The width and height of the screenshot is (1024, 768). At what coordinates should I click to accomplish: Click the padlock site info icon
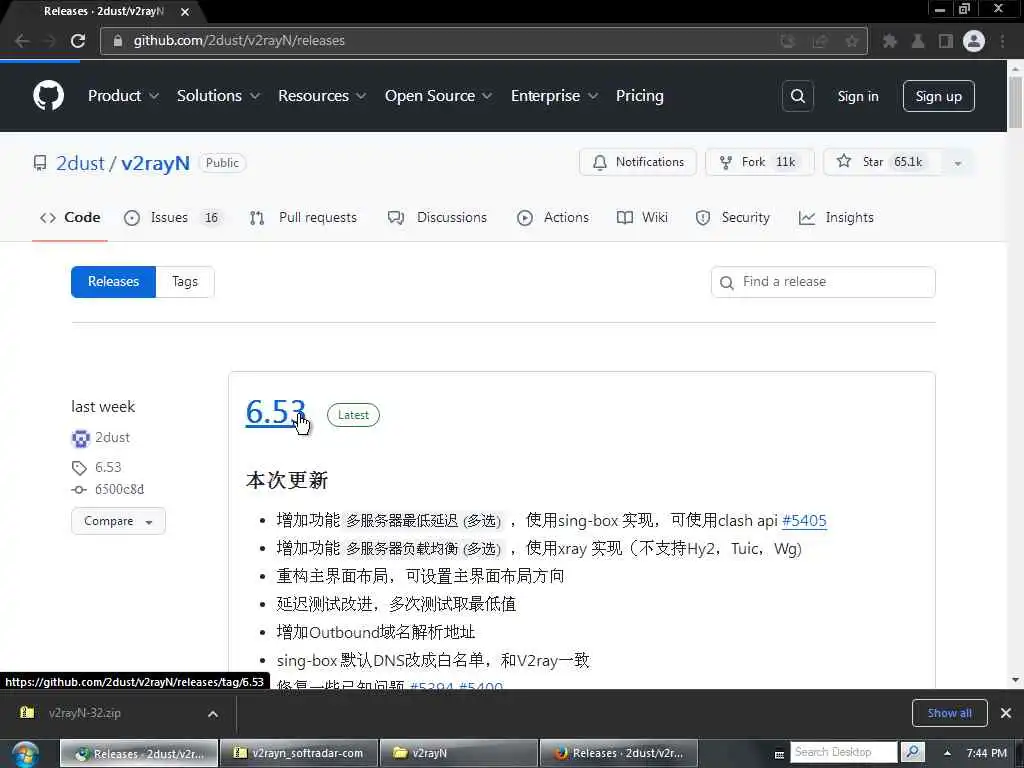pyautogui.click(x=118, y=40)
